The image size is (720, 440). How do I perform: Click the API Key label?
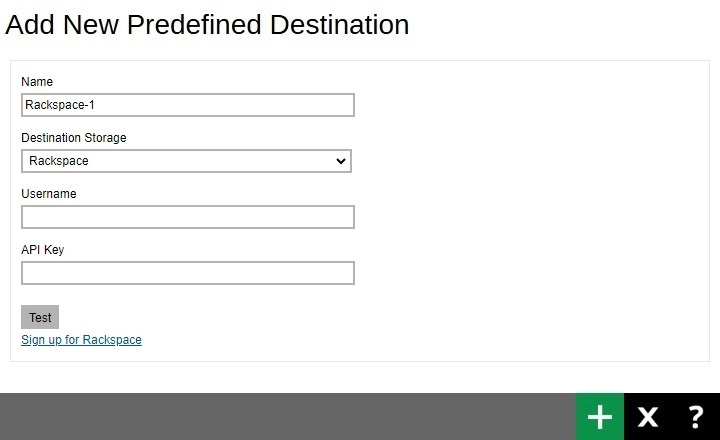43,250
